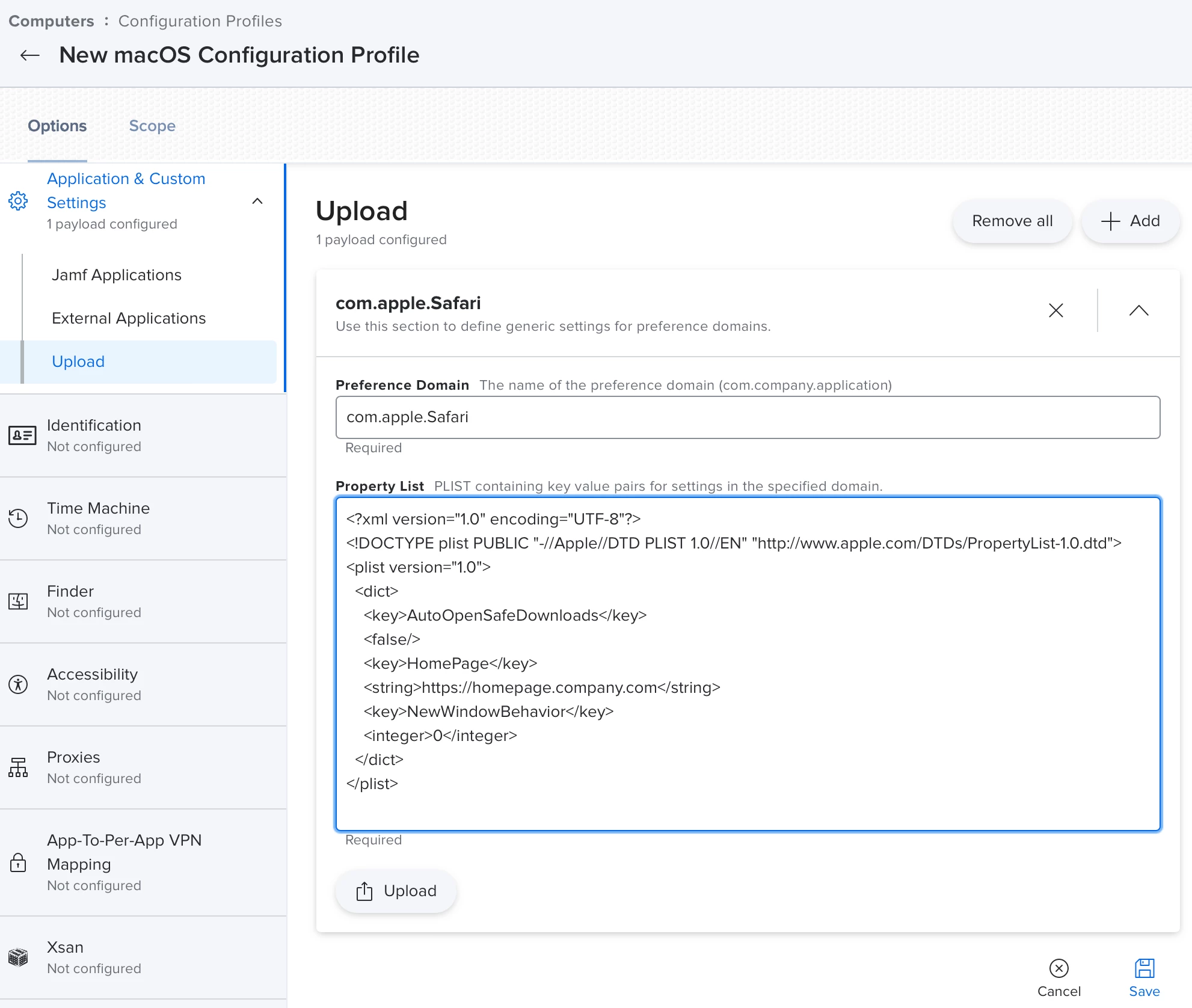Collapse Application & Custom Settings section chevron
The width and height of the screenshot is (1192, 1008).
[257, 201]
